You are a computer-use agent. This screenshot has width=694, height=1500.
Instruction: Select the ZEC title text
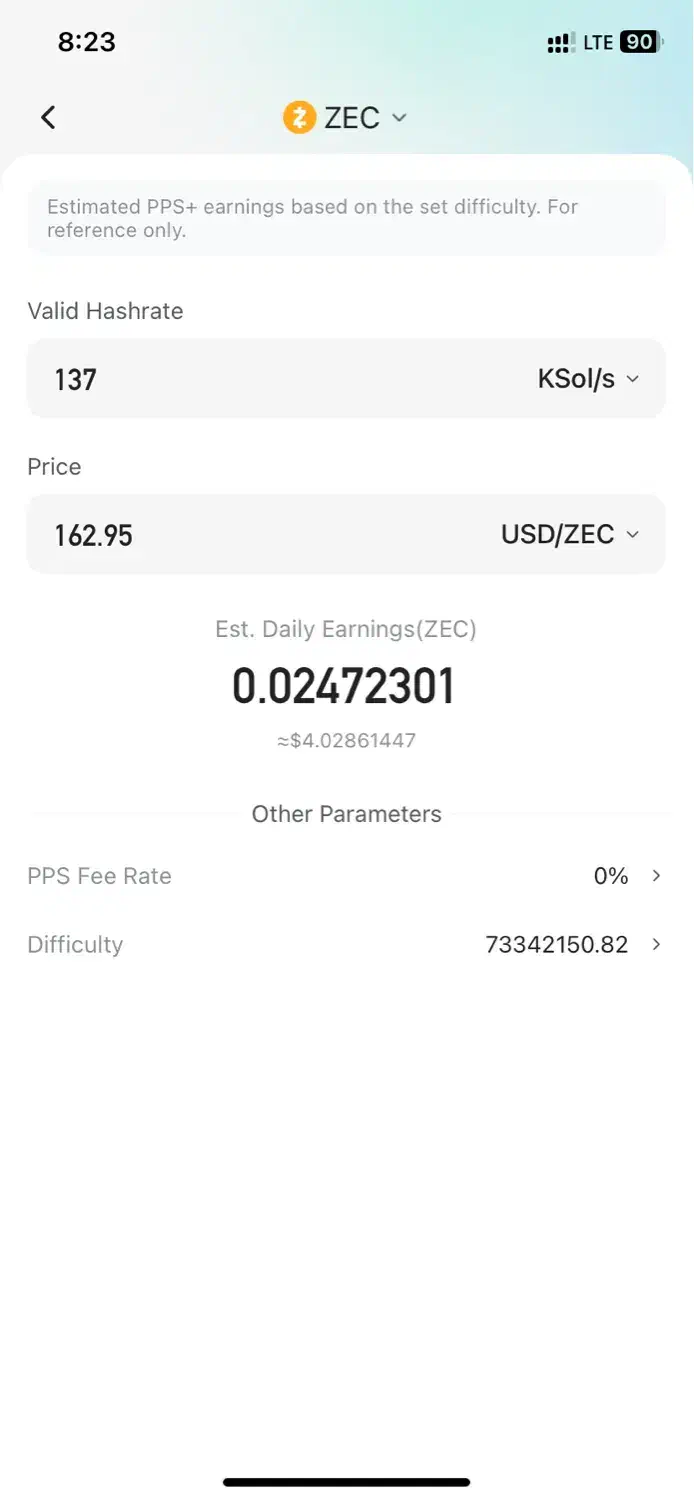tap(351, 117)
